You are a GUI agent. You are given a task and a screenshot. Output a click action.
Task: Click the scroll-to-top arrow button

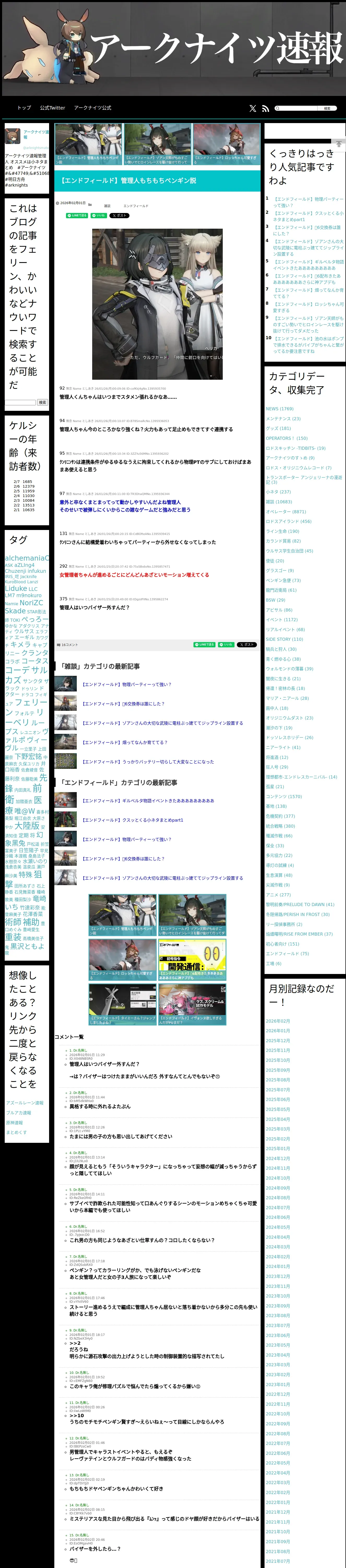(339, 144)
